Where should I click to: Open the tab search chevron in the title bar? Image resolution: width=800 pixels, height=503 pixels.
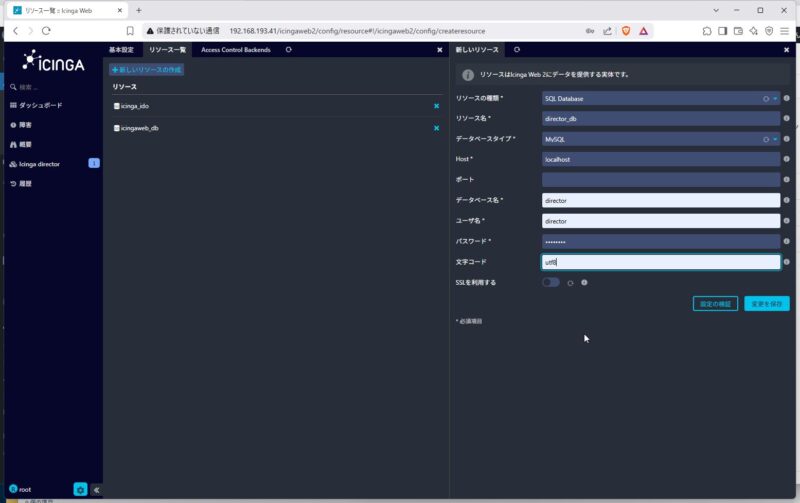716,10
